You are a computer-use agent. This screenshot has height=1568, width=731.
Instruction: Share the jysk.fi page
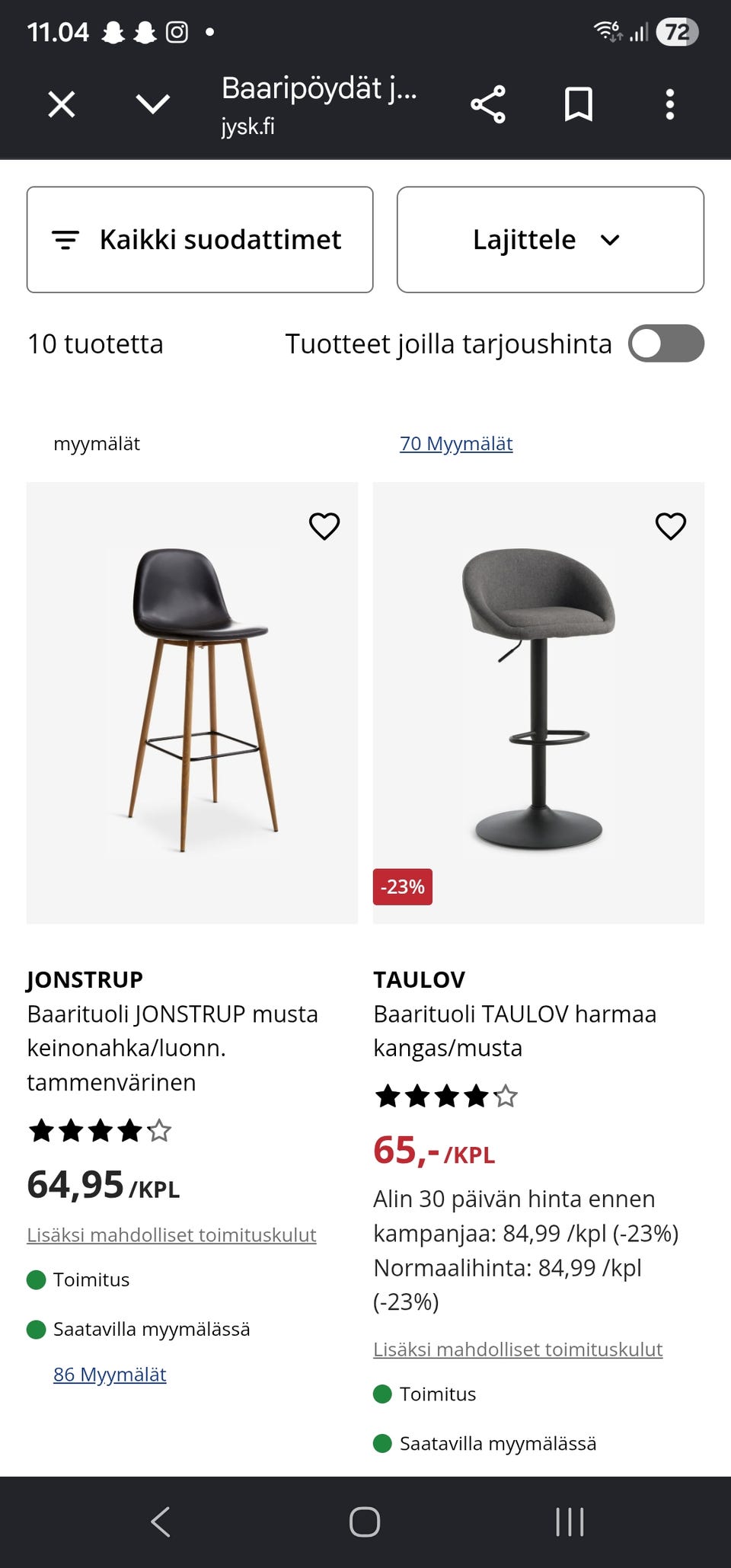[488, 104]
